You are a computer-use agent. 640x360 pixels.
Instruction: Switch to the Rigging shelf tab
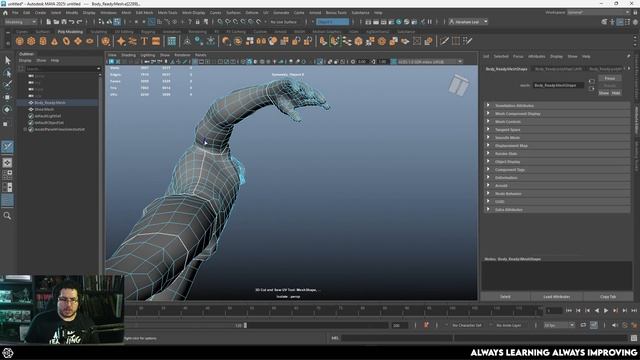click(148, 31)
